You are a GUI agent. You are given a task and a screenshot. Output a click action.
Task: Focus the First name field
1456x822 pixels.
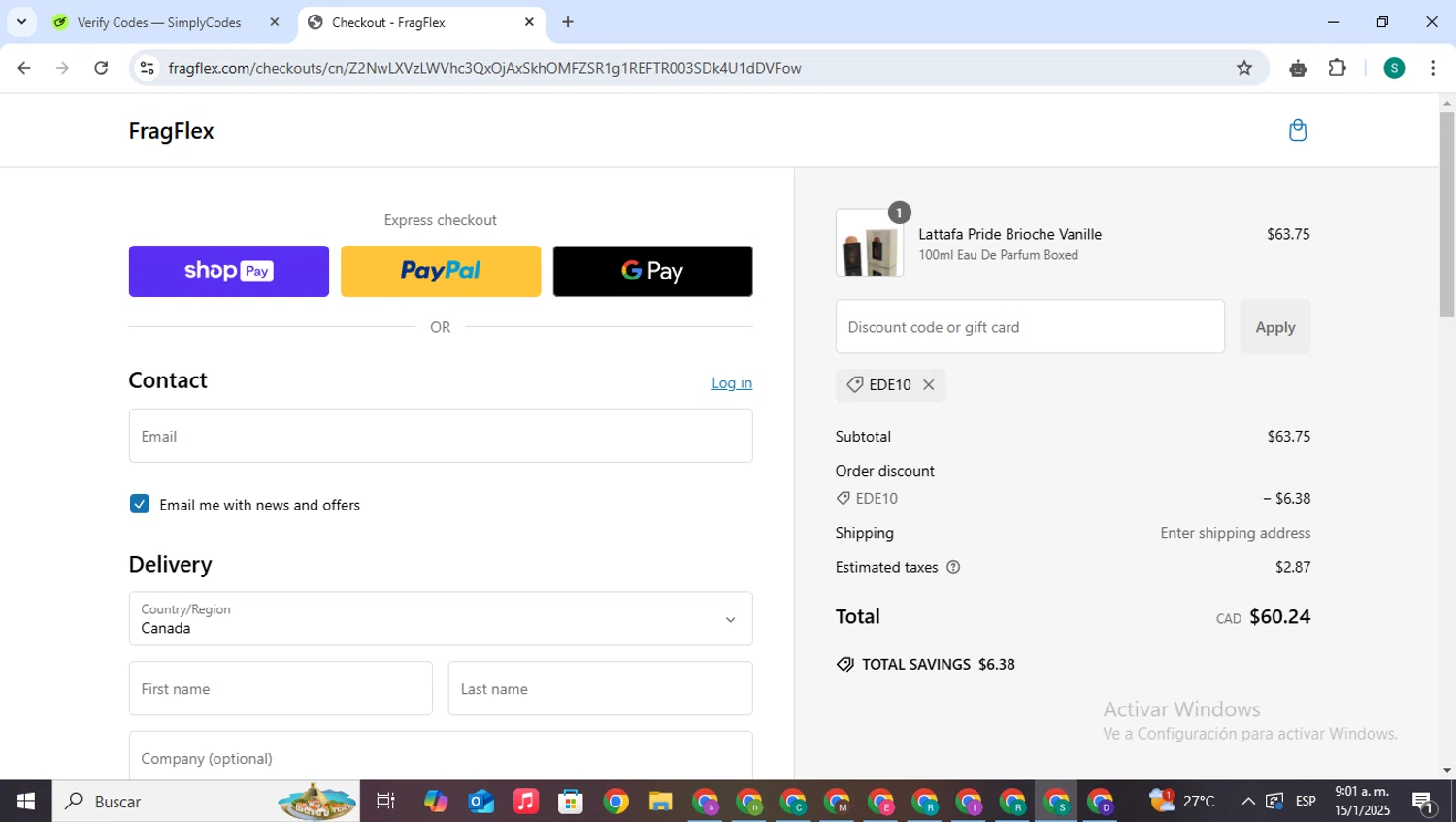tap(281, 688)
